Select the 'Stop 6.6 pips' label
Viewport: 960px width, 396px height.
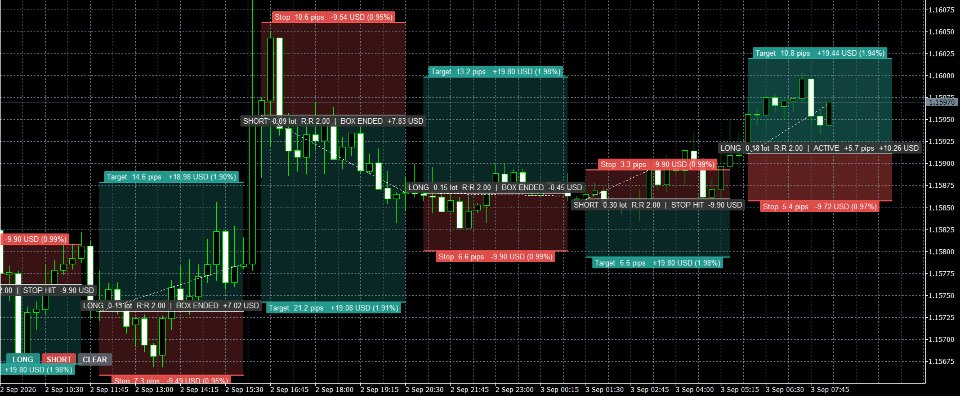[495, 256]
